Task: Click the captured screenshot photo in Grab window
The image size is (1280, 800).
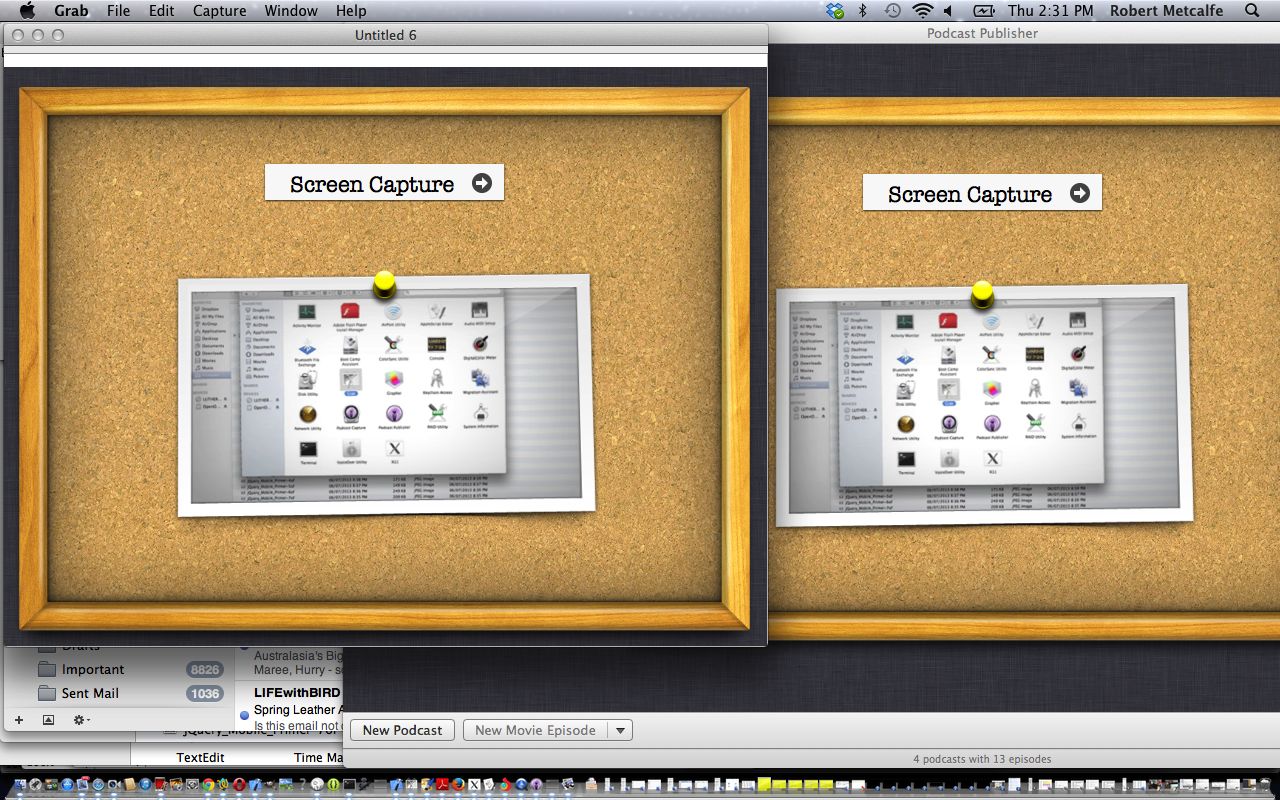Action: pyautogui.click(x=386, y=395)
